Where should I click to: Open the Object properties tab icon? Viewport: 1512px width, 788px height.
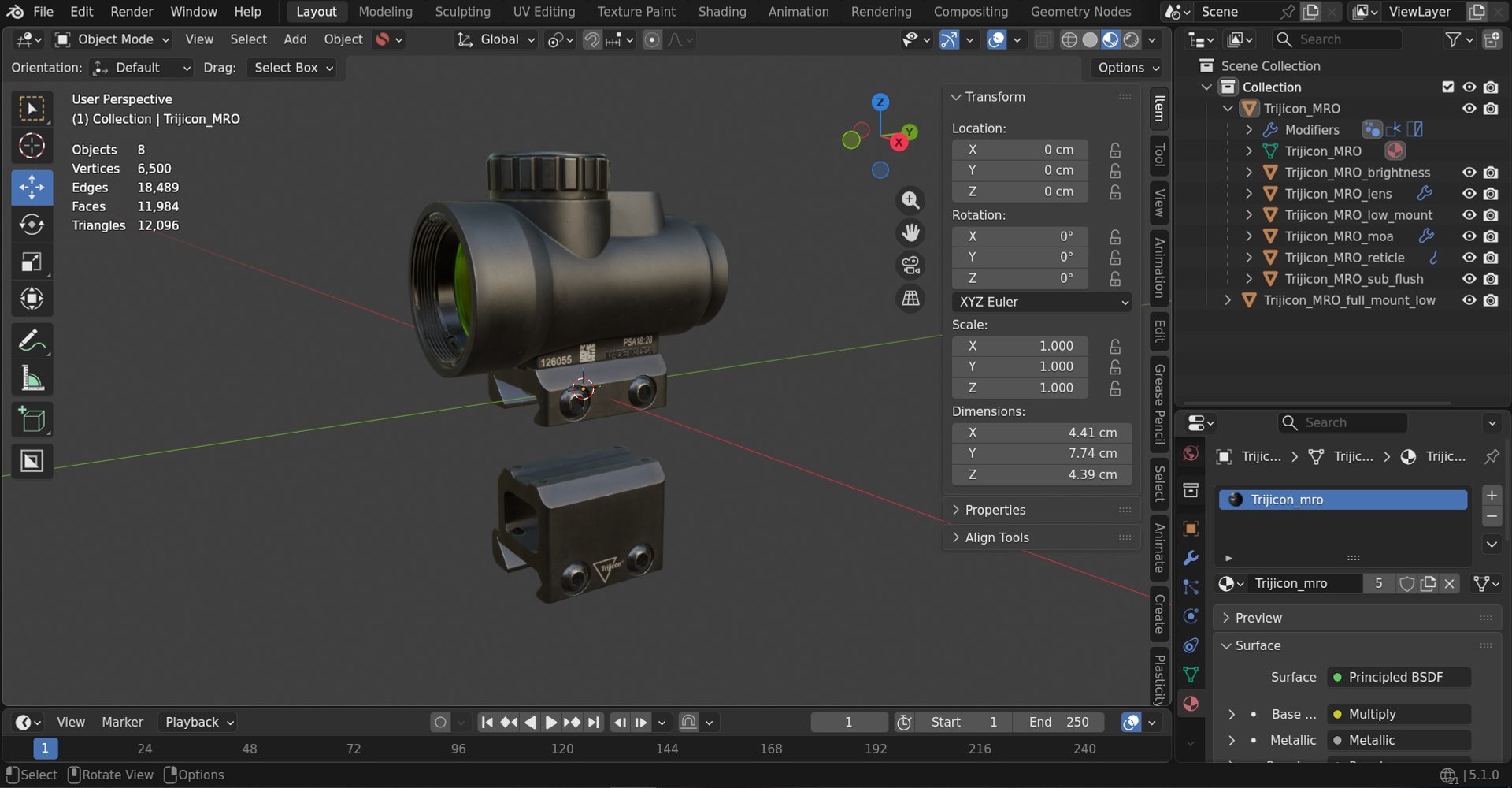coord(1191,528)
